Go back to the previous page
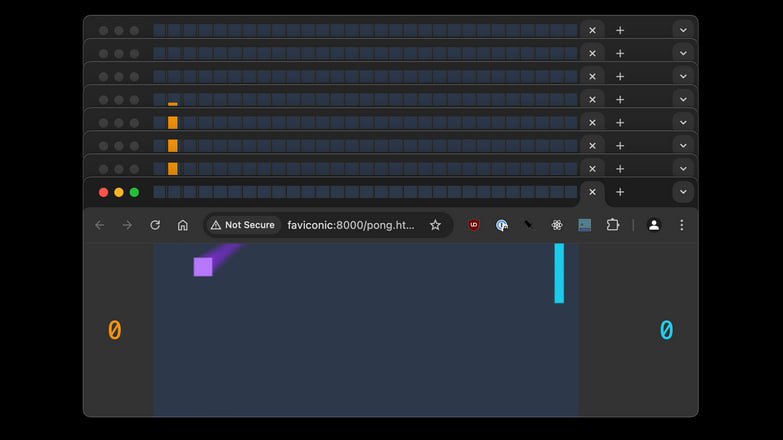This screenshot has height=440, width=783. (x=99, y=225)
